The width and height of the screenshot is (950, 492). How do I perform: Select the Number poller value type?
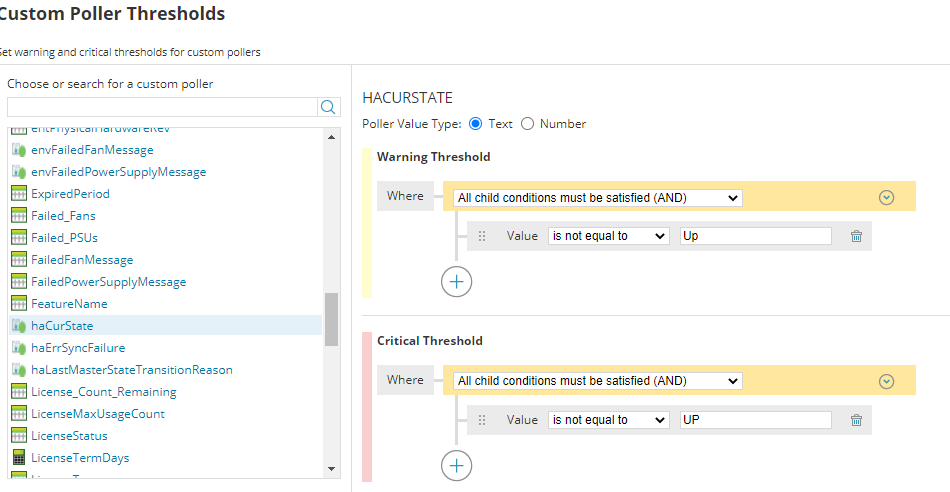click(x=528, y=124)
